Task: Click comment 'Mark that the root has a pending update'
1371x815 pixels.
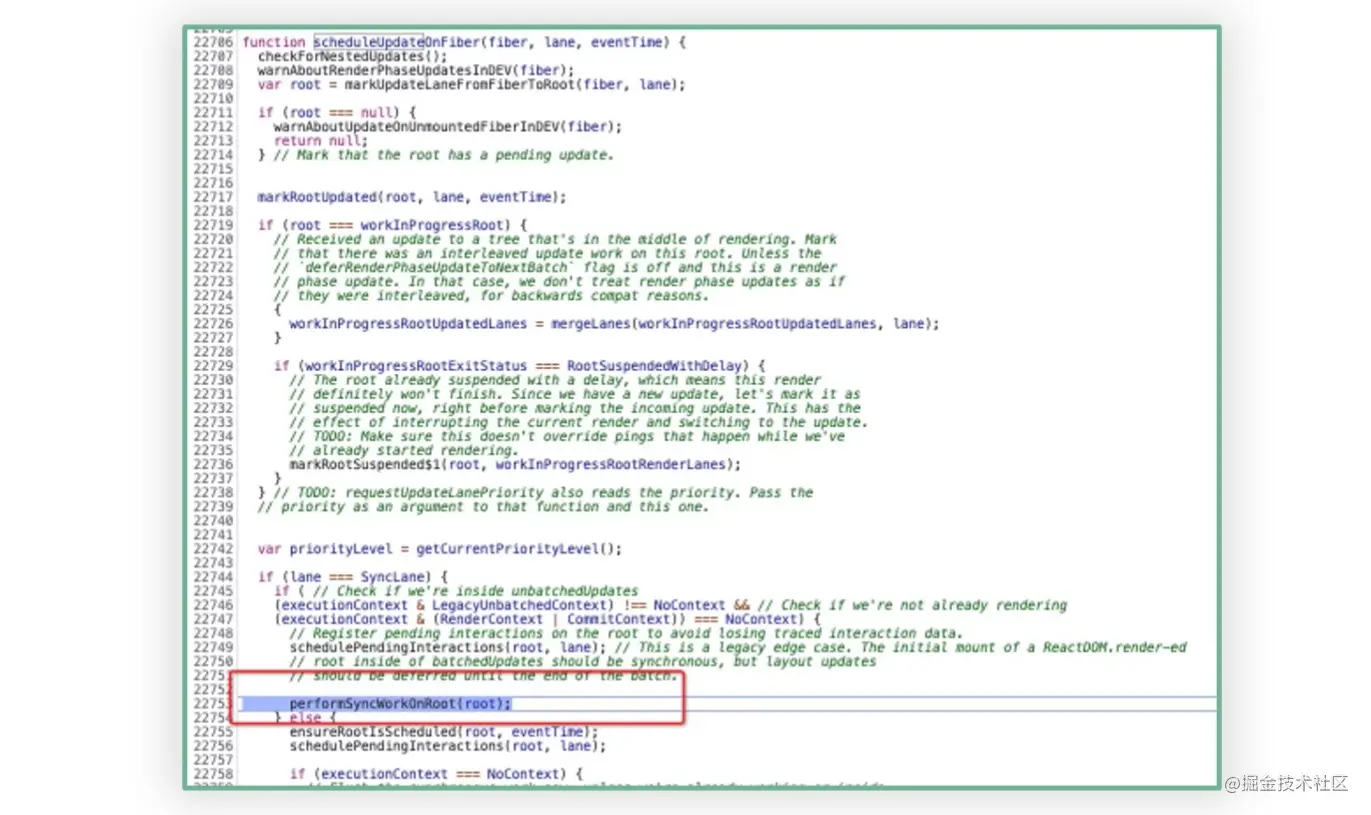Action: 444,154
